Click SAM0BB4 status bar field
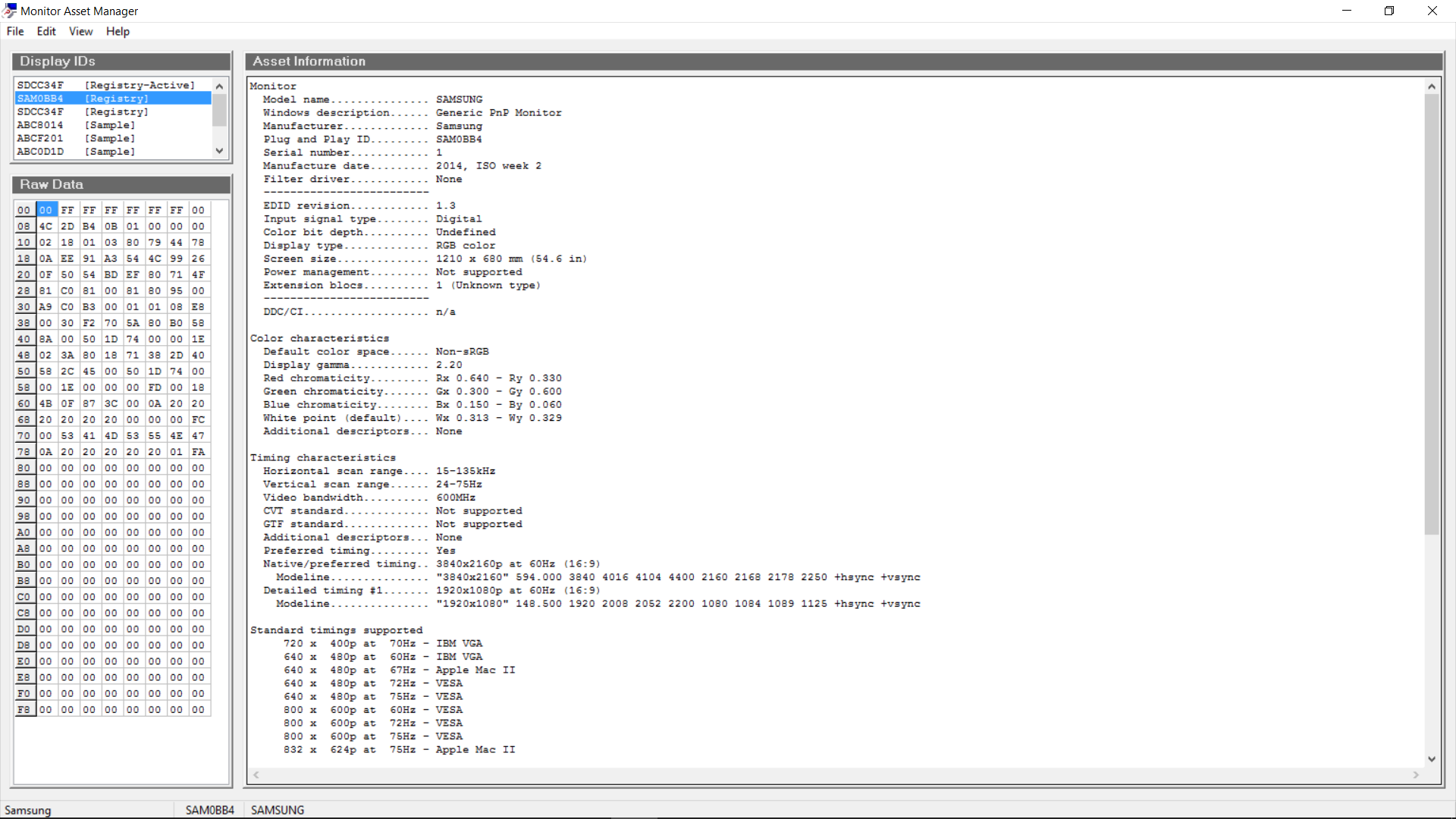The image size is (1456, 819). pos(210,810)
